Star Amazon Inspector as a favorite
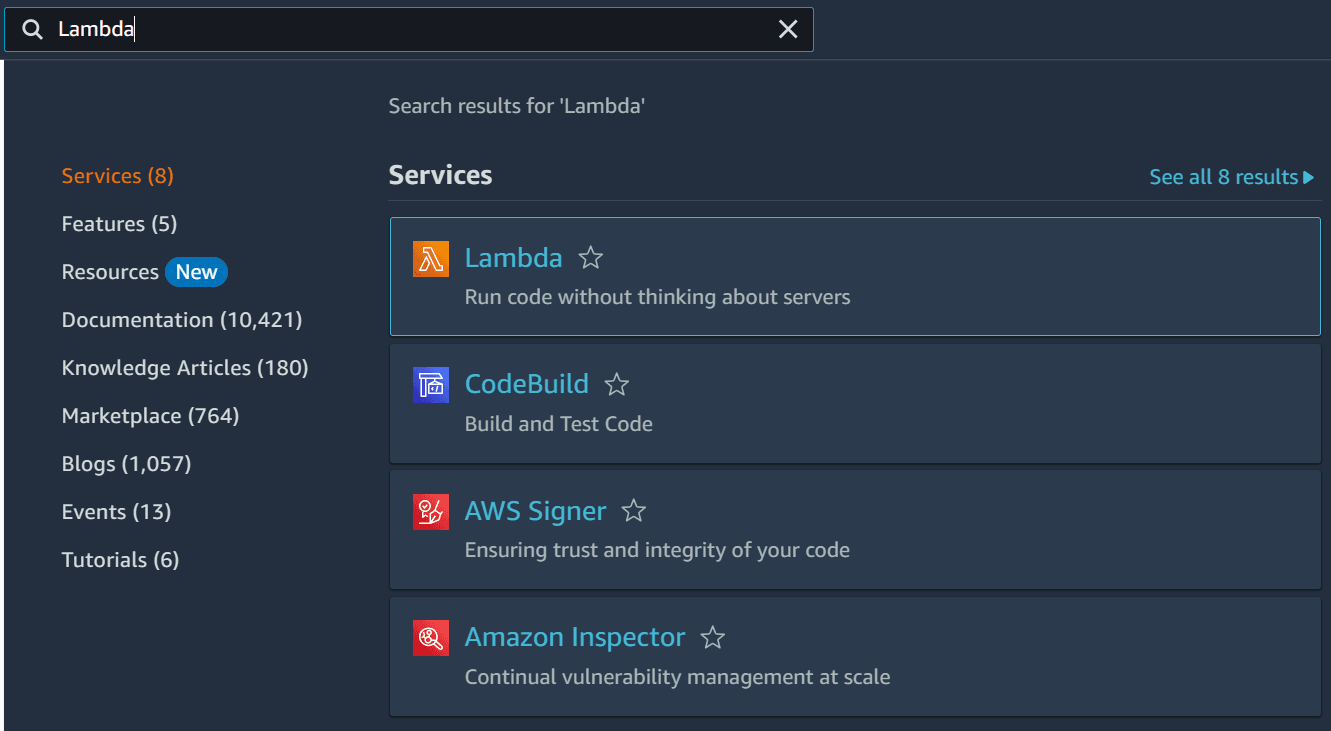Screen dimensions: 1331x731 pyautogui.click(x=713, y=637)
